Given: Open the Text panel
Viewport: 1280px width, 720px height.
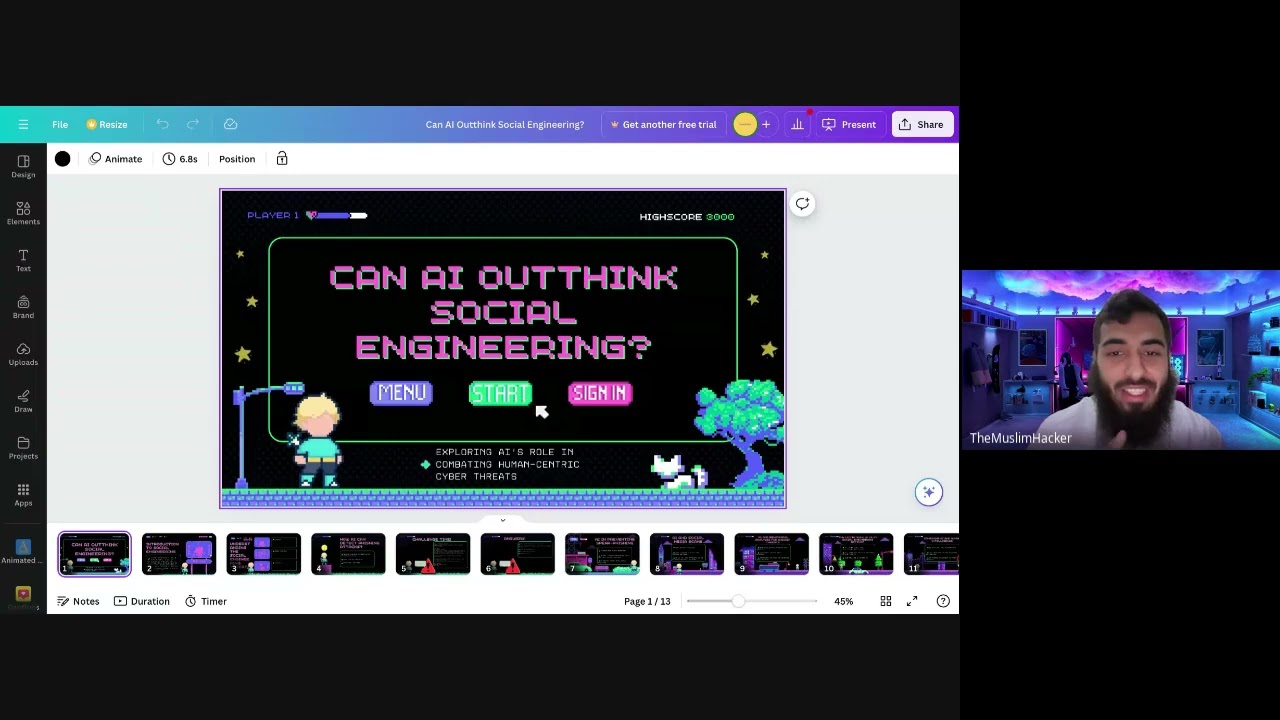Looking at the screenshot, I should pos(23,260).
